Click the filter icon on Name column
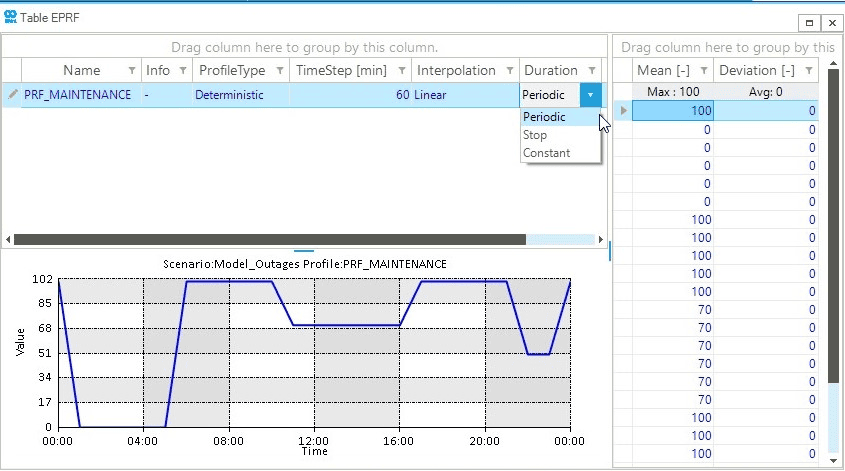Image resolution: width=845 pixels, height=471 pixels. pos(132,71)
